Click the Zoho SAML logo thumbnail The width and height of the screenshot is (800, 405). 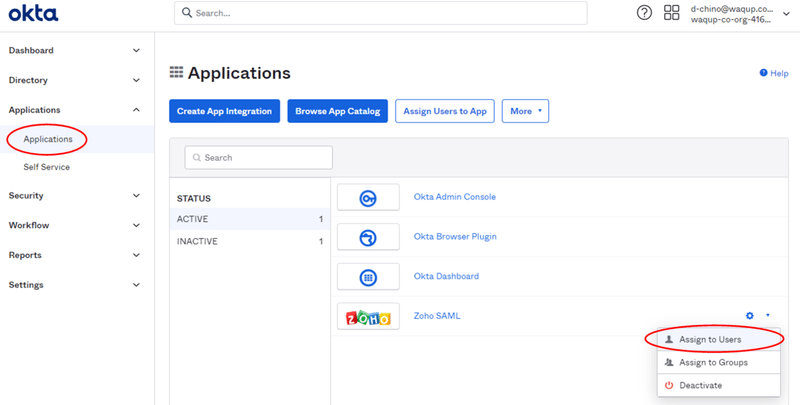tap(368, 317)
